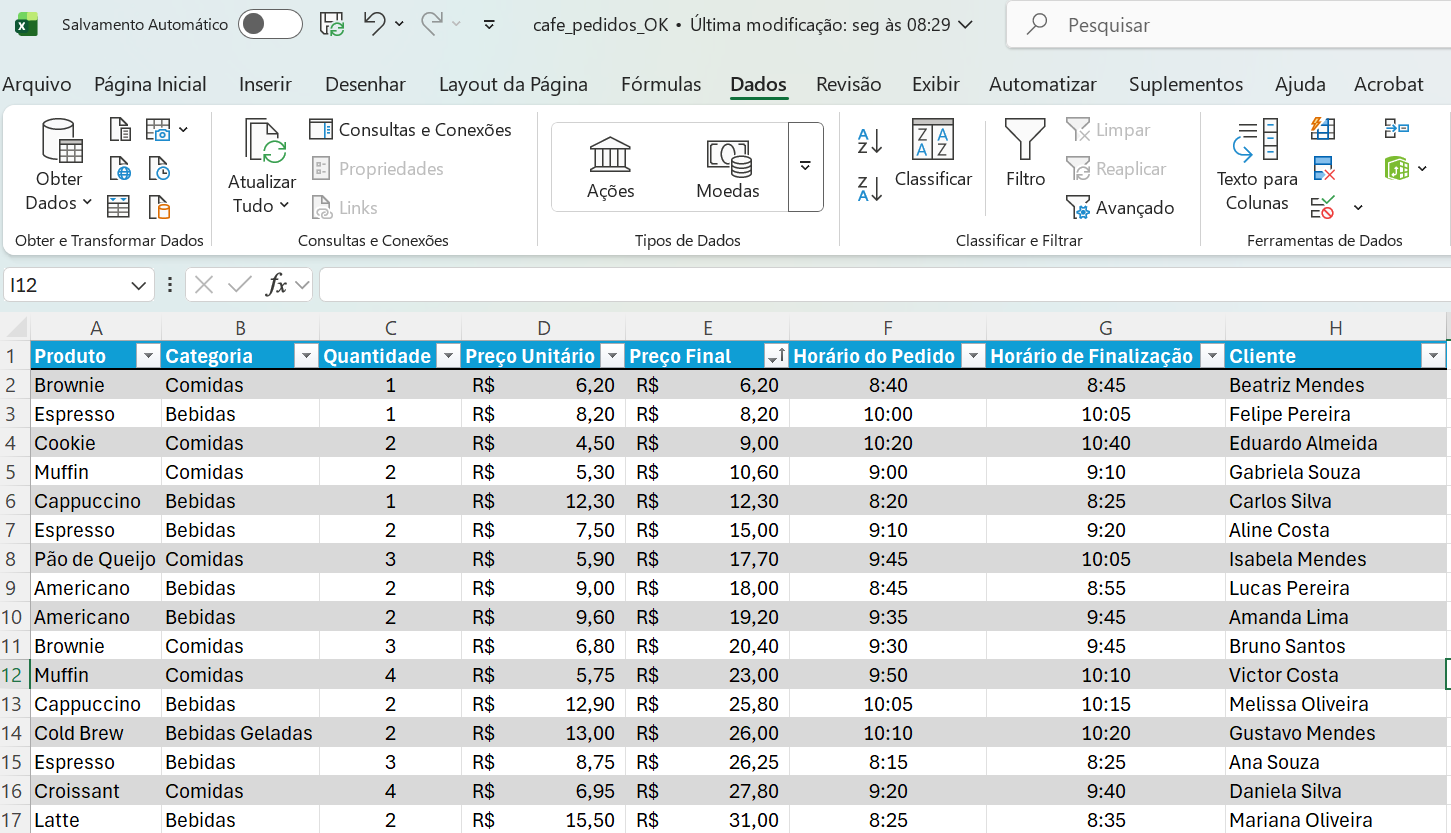Screen dimensions: 1451x833
Task: Click the undo arrow icon
Action: pyautogui.click(x=375, y=24)
